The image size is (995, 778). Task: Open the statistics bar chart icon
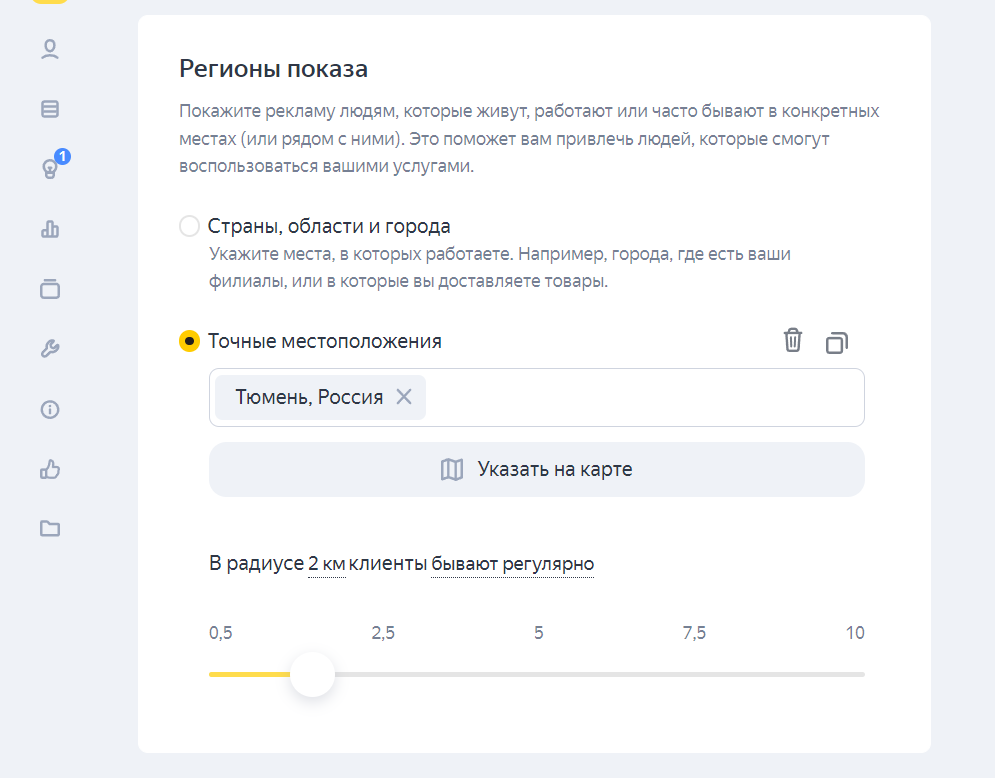point(50,229)
